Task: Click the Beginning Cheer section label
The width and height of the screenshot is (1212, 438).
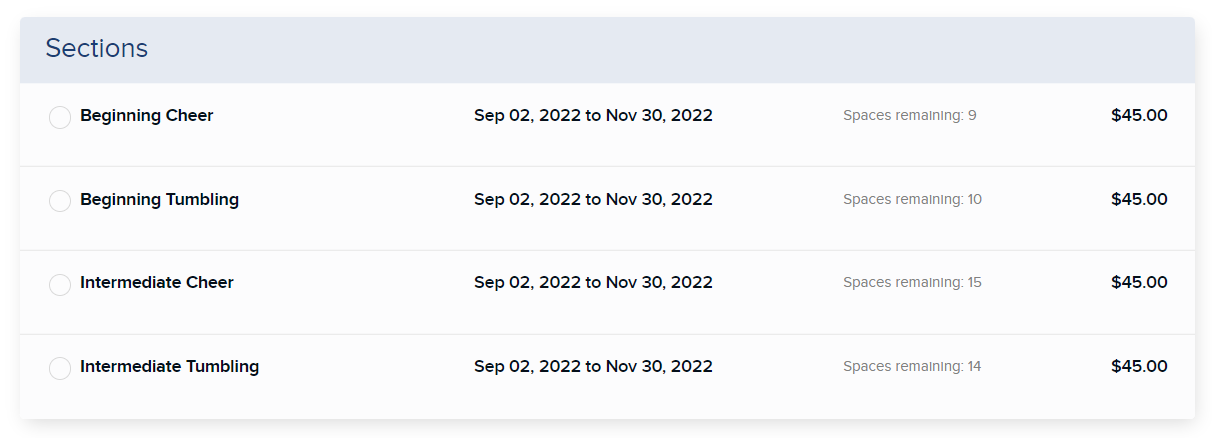Action: 147,115
